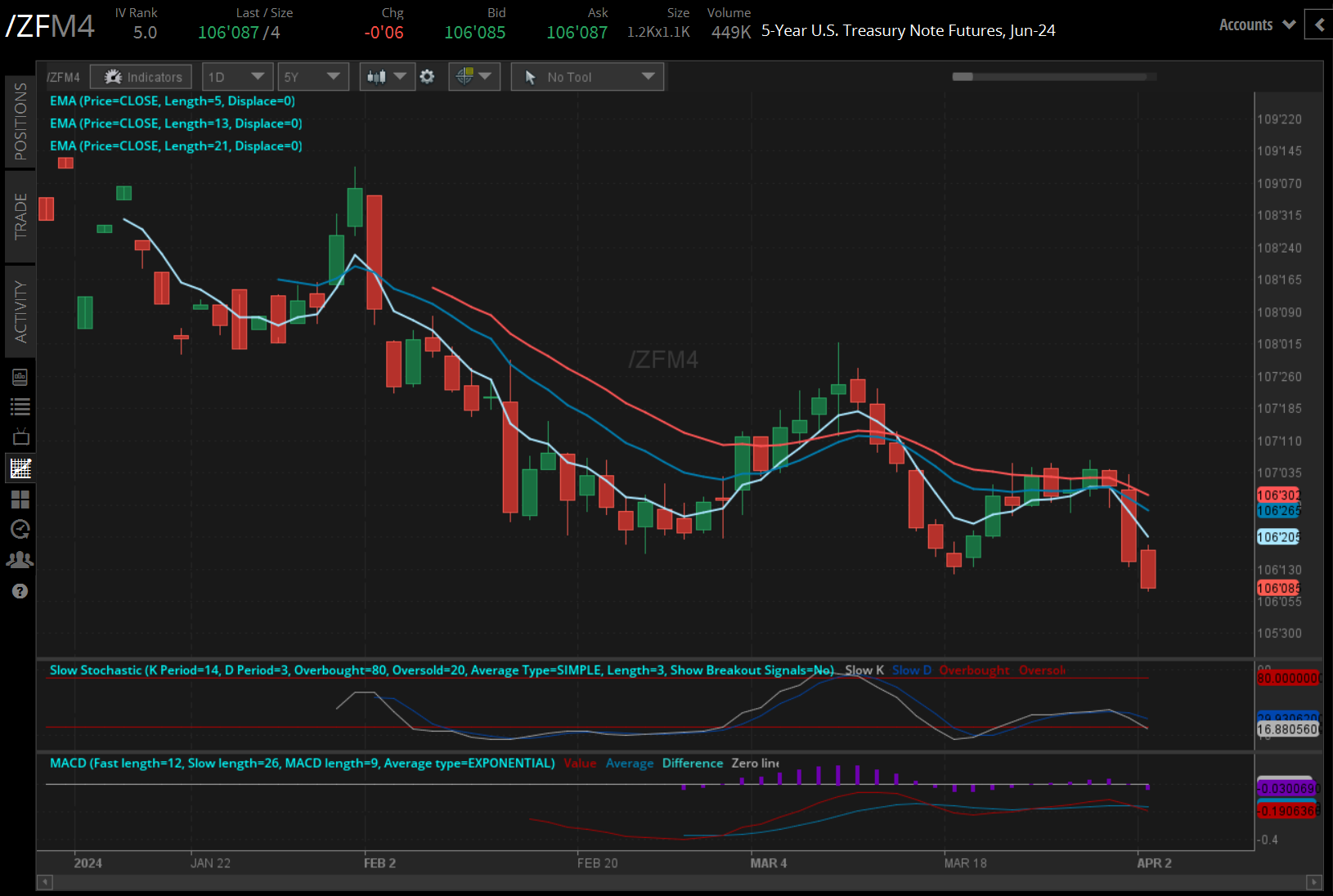
Task: Expand the 5Y timeframe dropdown
Action: point(313,77)
